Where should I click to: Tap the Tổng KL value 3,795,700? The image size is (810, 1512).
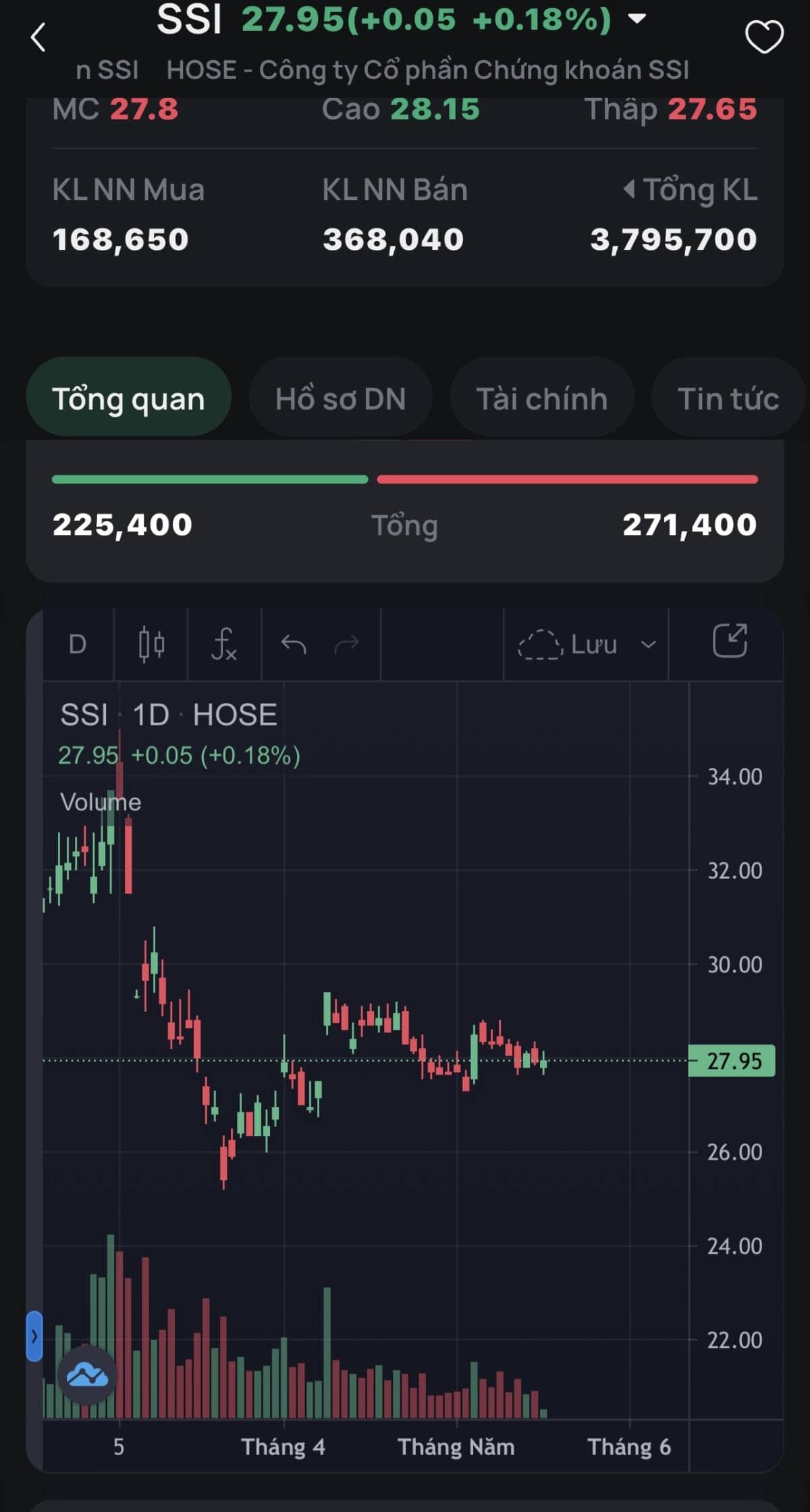(674, 239)
